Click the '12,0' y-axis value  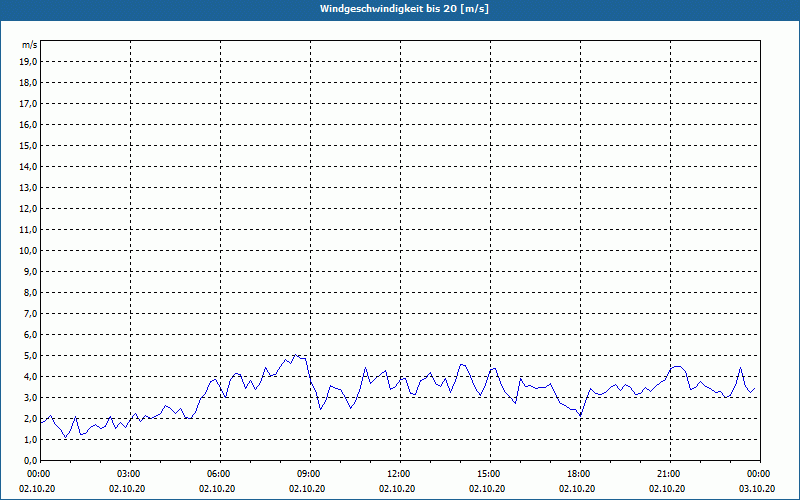point(28,209)
